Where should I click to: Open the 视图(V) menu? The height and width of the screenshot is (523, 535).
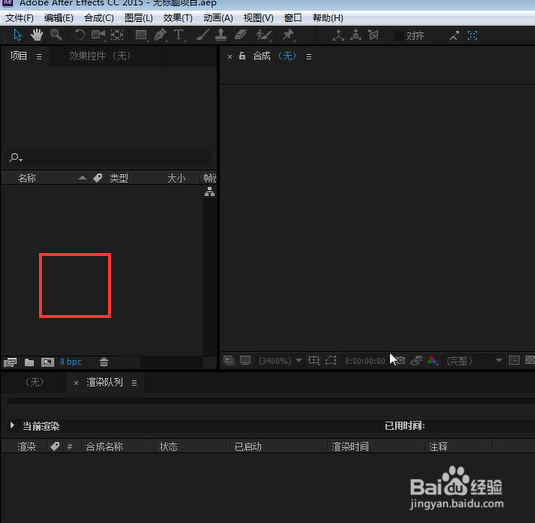coord(259,18)
